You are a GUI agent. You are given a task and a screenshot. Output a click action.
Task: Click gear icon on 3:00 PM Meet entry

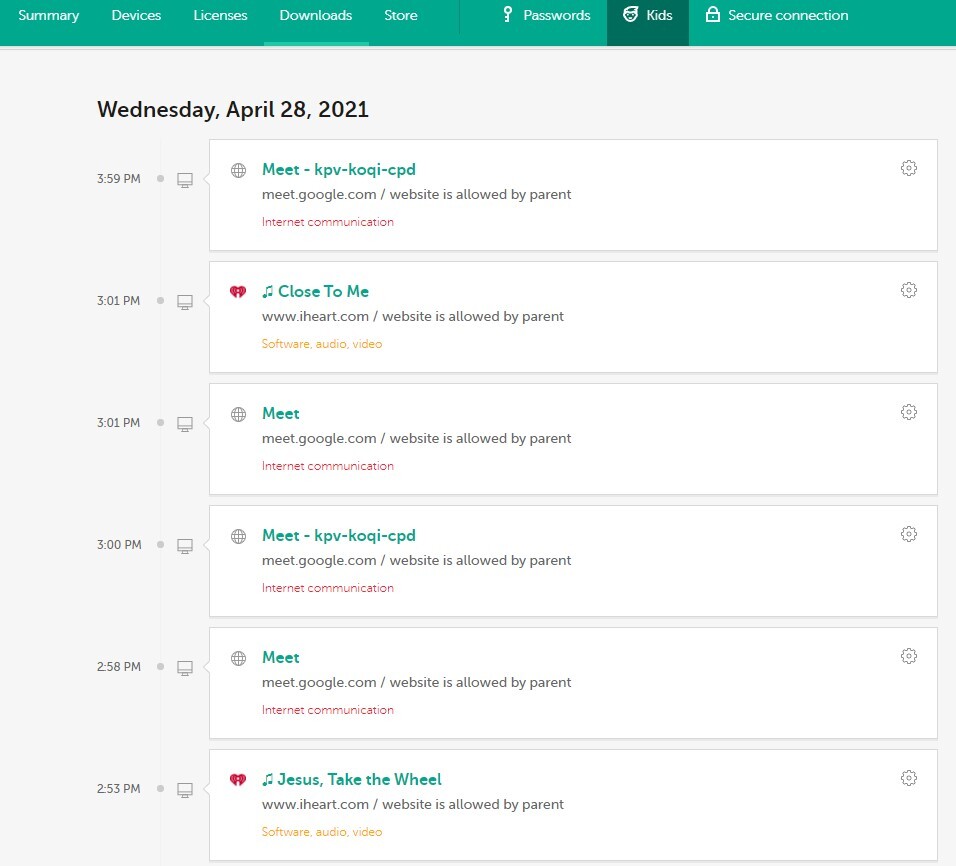point(908,534)
